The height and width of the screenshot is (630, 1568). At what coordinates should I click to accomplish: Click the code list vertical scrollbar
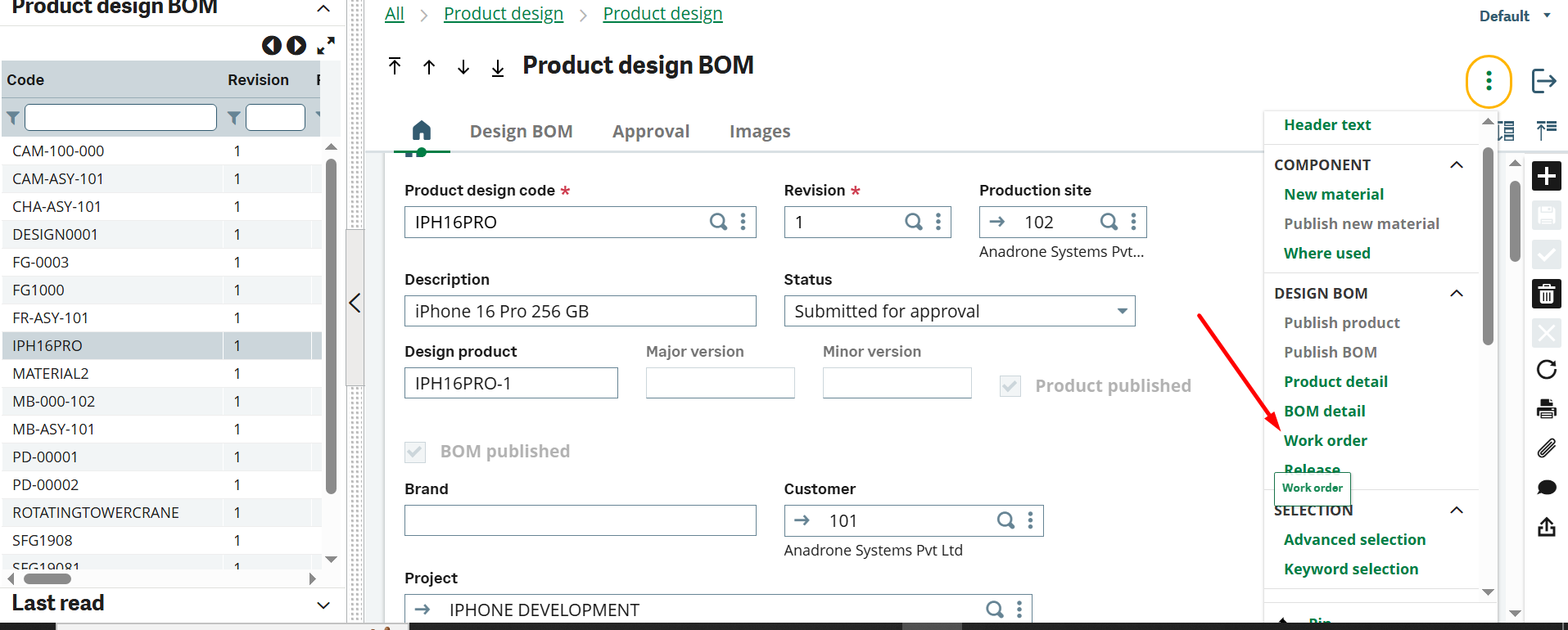pos(331,326)
